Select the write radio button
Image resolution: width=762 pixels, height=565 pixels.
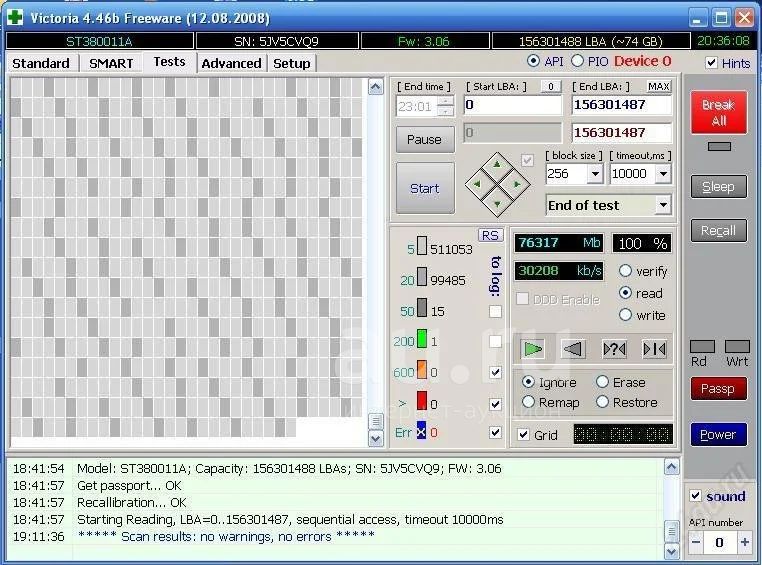(x=625, y=315)
